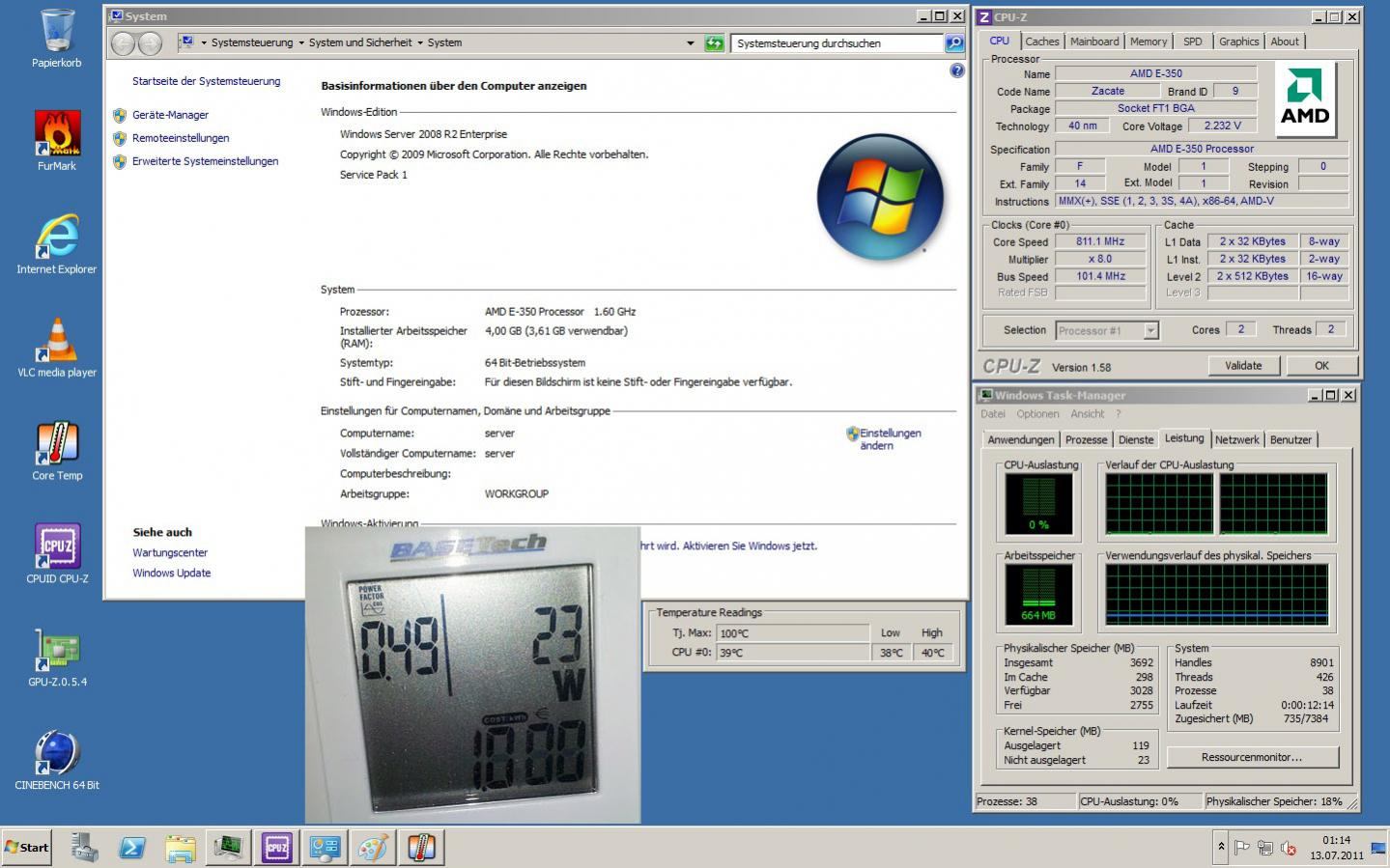Switch to Task Manager taskbar button
Viewport: 1390px width, 868px height.
tap(229, 848)
